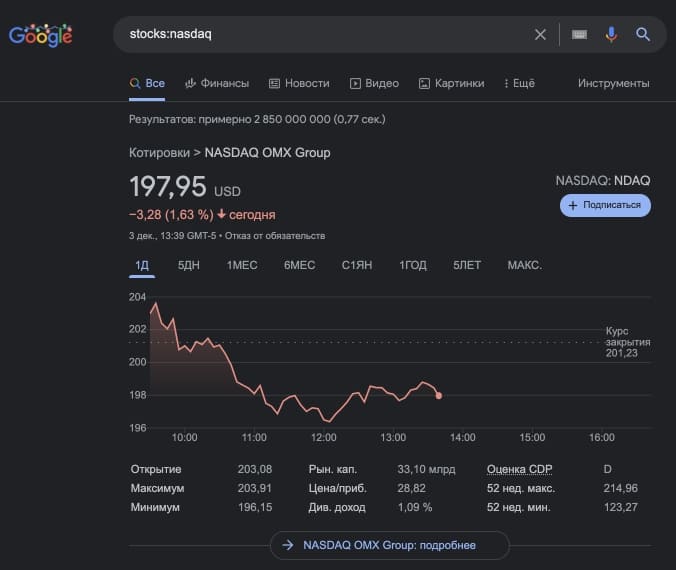Open the on-screen keyboard icon
This screenshot has width=676, height=570.
point(579,34)
